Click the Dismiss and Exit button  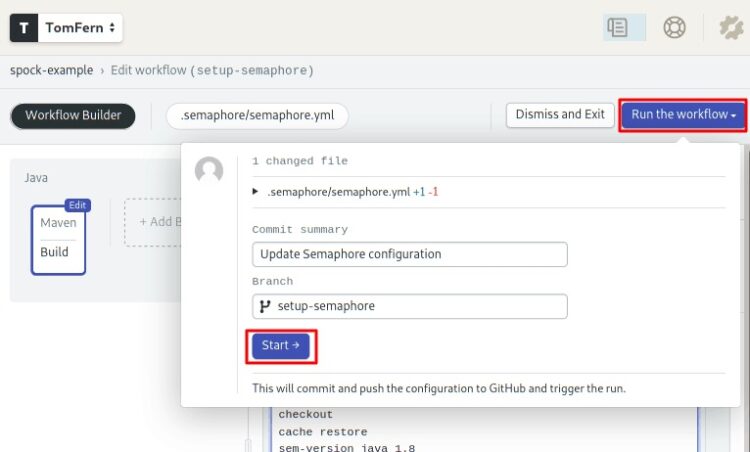(560, 115)
